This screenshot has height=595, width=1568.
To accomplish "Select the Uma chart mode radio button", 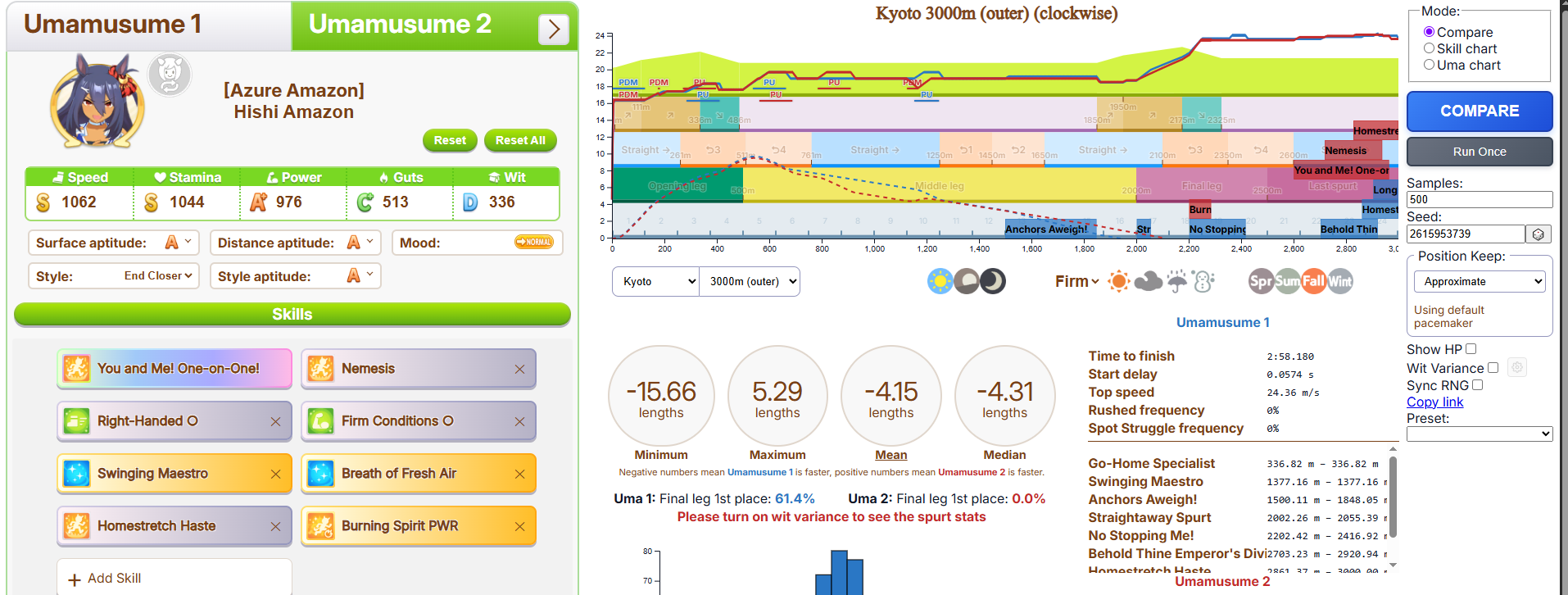I will pyautogui.click(x=1429, y=65).
